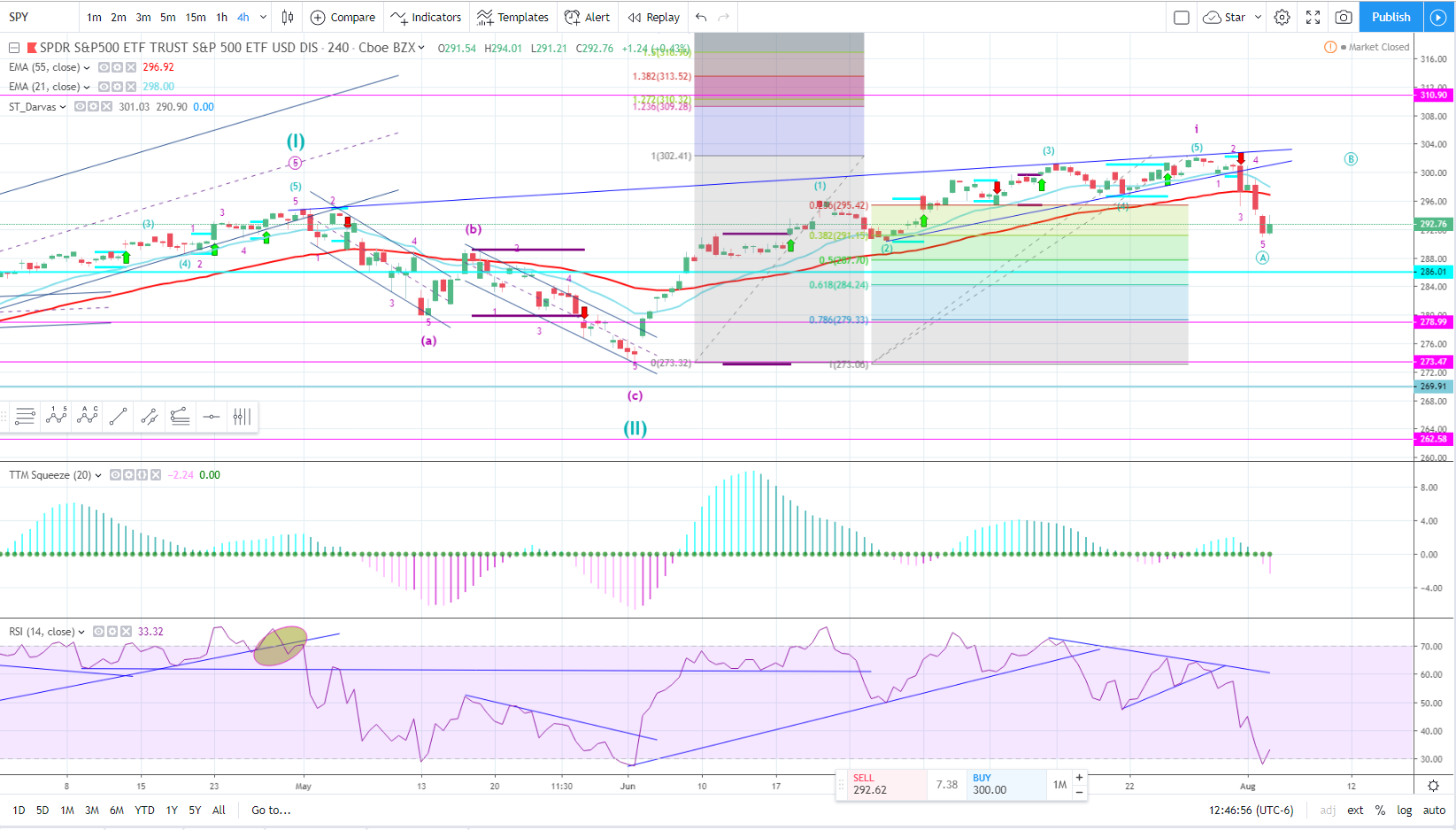Open the Templates menu
Viewport: 1456px width, 830px height.
point(513,17)
